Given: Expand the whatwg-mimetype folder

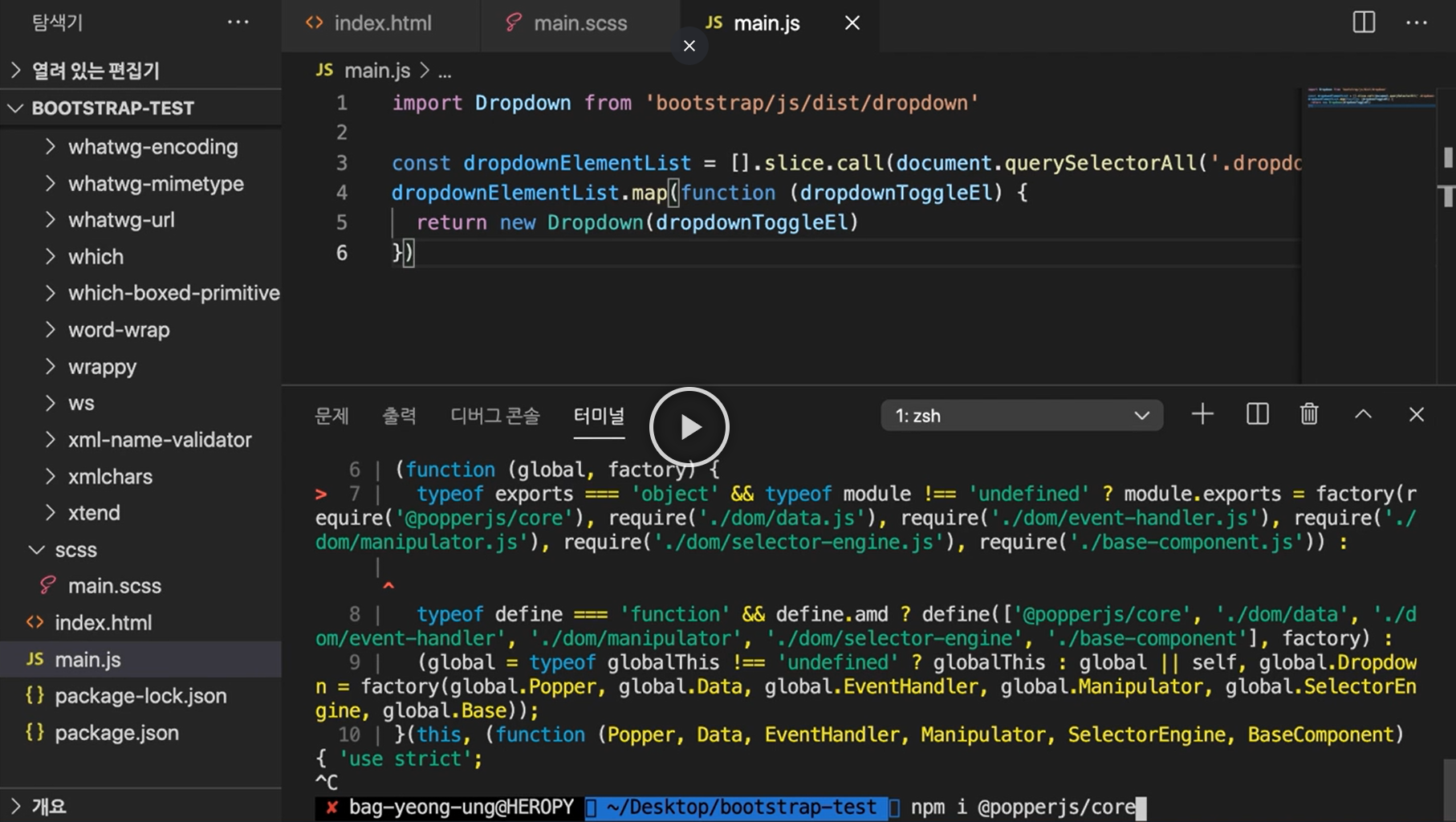Looking at the screenshot, I should tap(140, 184).
